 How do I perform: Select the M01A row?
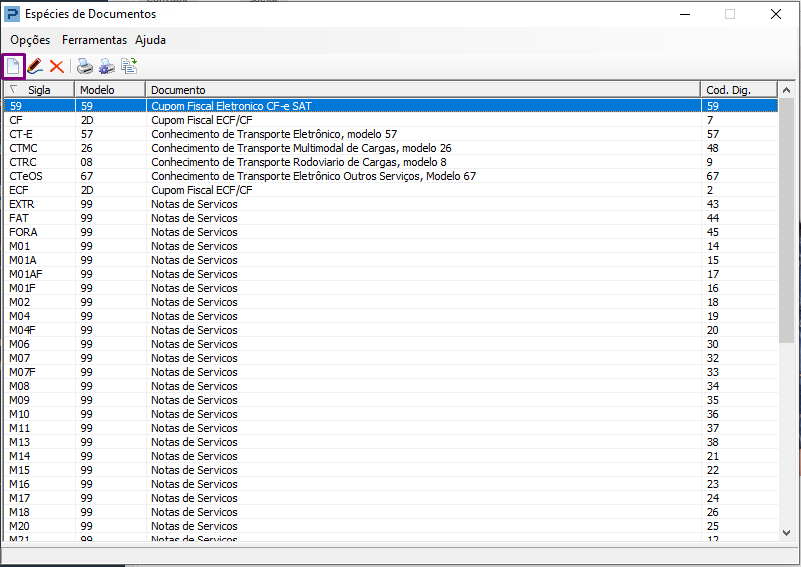[x=391, y=260]
